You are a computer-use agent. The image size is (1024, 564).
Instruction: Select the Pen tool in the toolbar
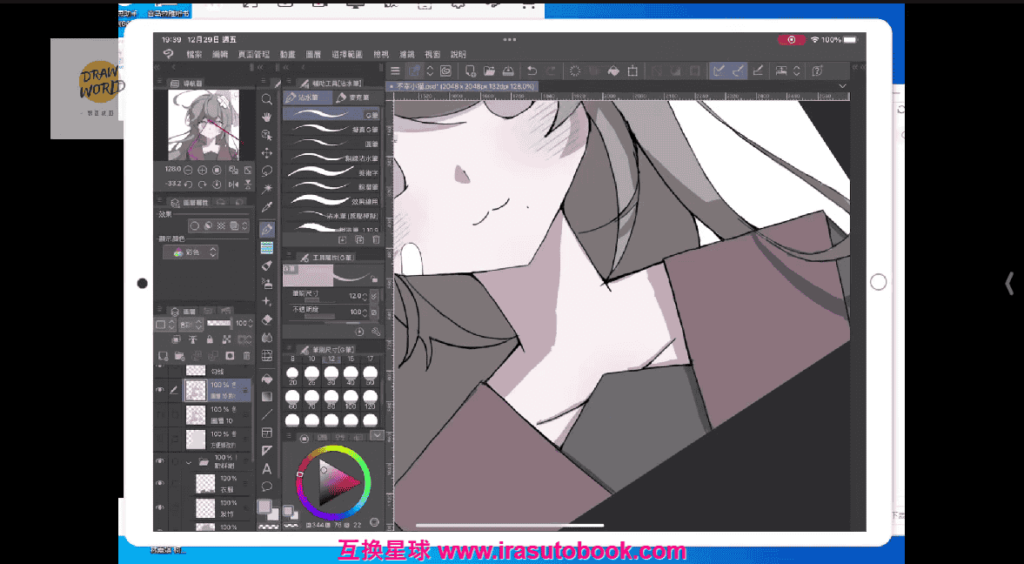(266, 229)
